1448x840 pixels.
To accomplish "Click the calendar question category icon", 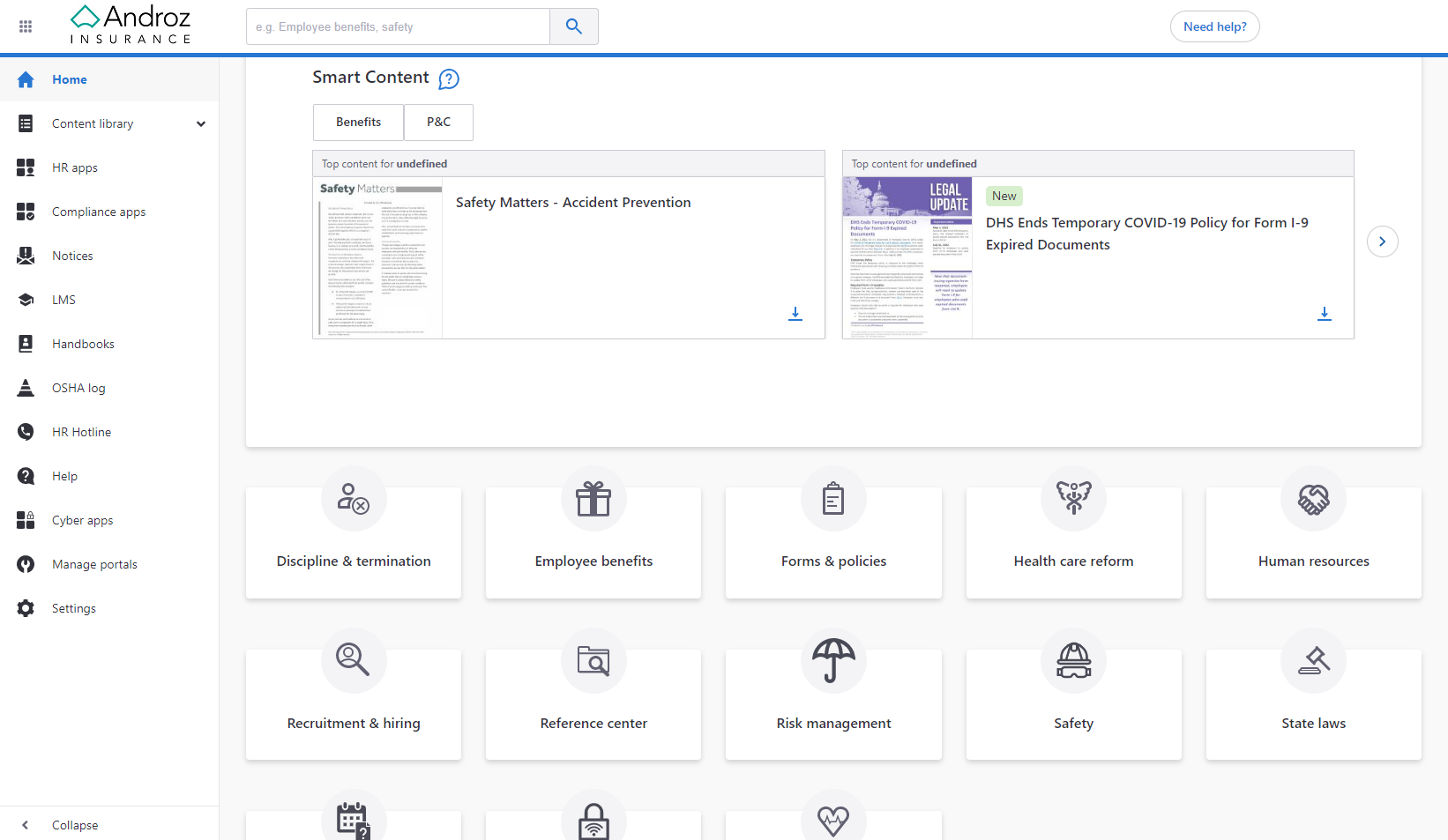I will coord(354,820).
